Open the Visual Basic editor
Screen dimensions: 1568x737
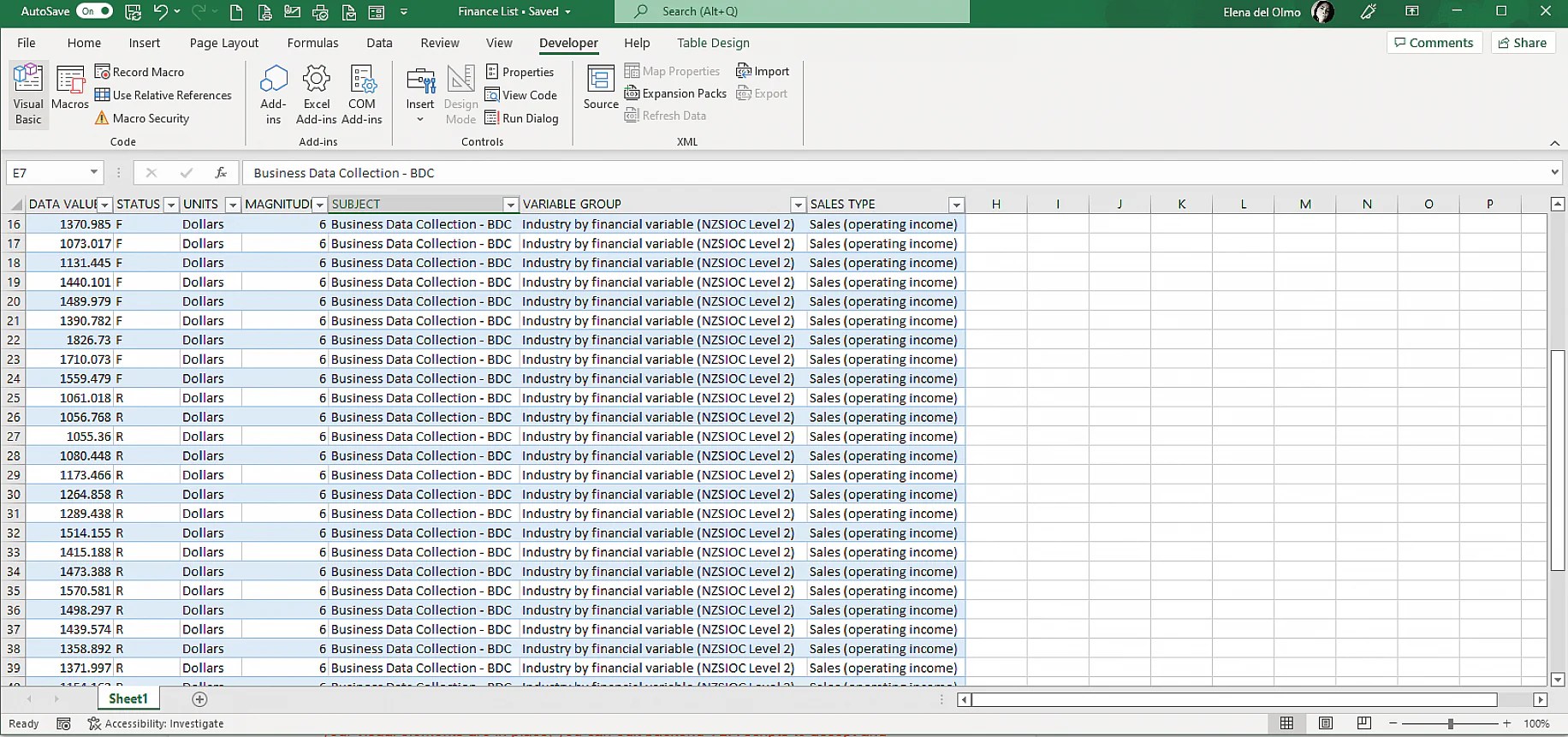[28, 94]
